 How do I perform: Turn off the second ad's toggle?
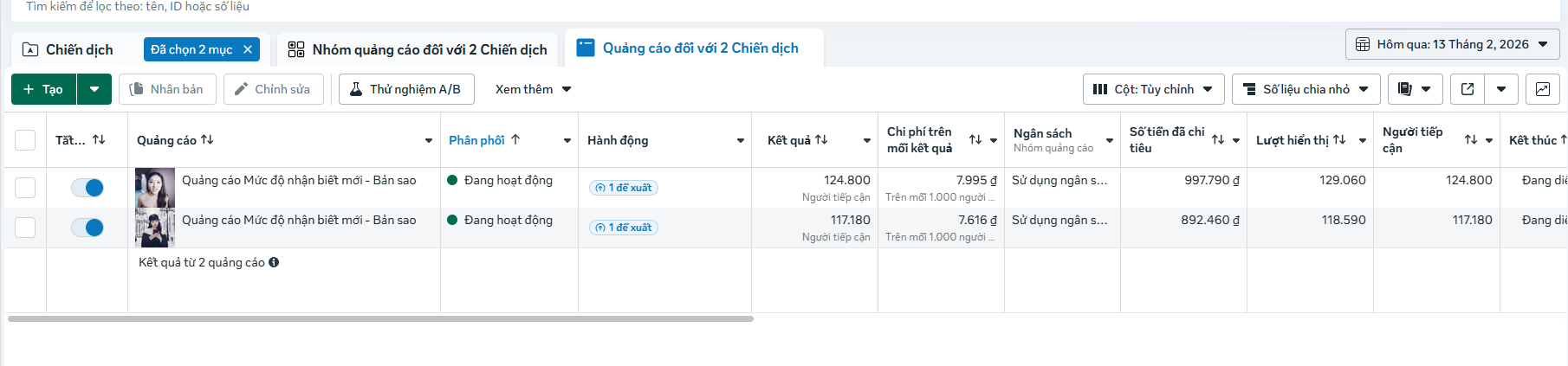click(x=87, y=228)
